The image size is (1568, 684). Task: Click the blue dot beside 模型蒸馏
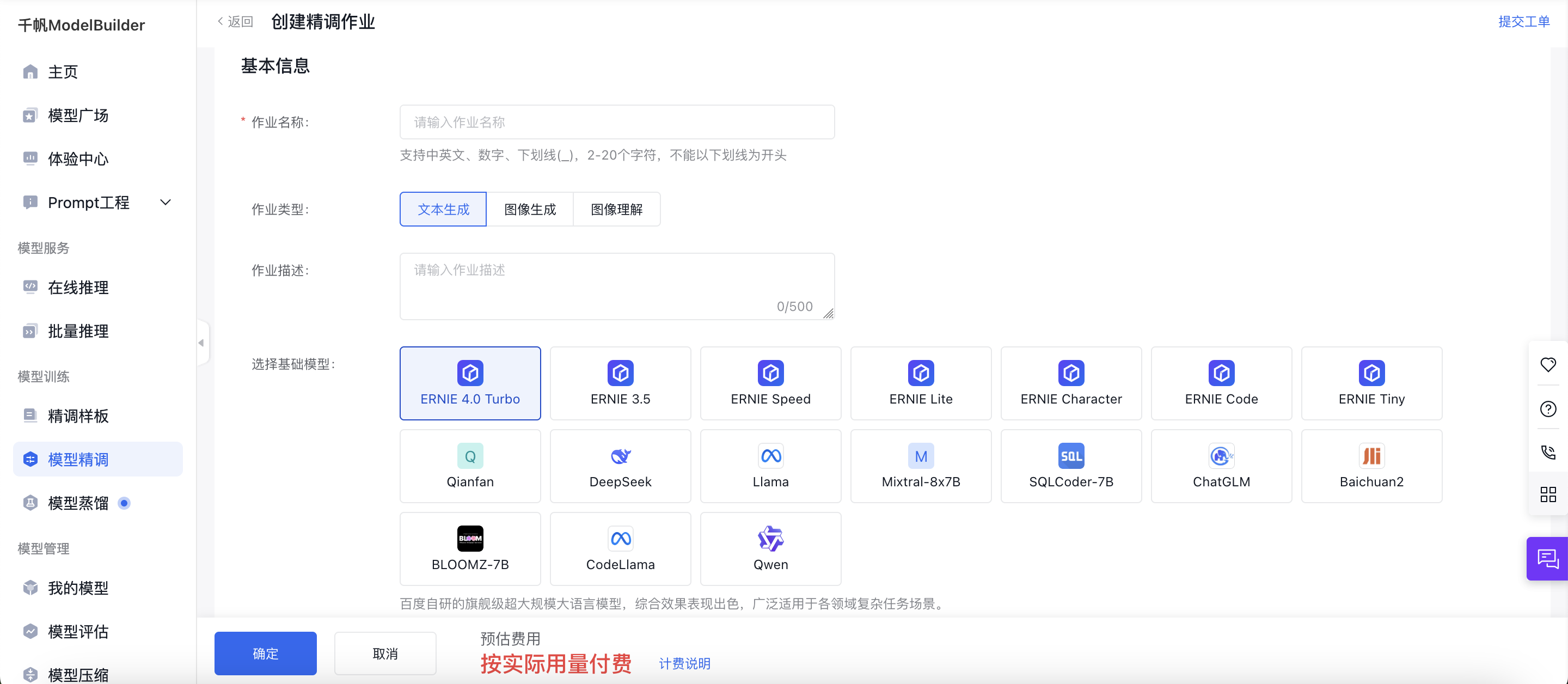pyautogui.click(x=124, y=503)
